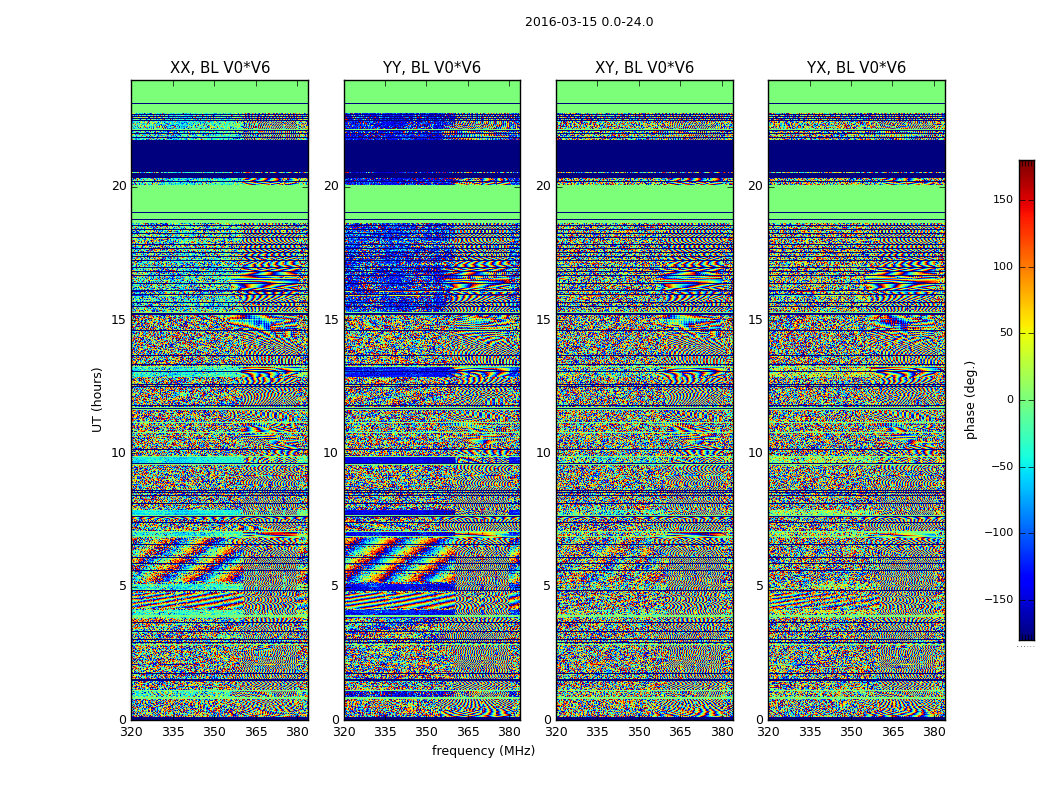Viewport: 1050px width, 800px height.
Task: Click the phase colorbar gradient
Action: [x=1027, y=400]
